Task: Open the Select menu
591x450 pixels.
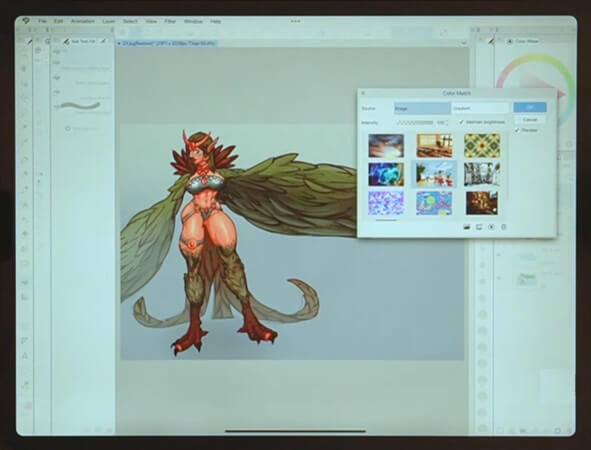Action: [130, 21]
